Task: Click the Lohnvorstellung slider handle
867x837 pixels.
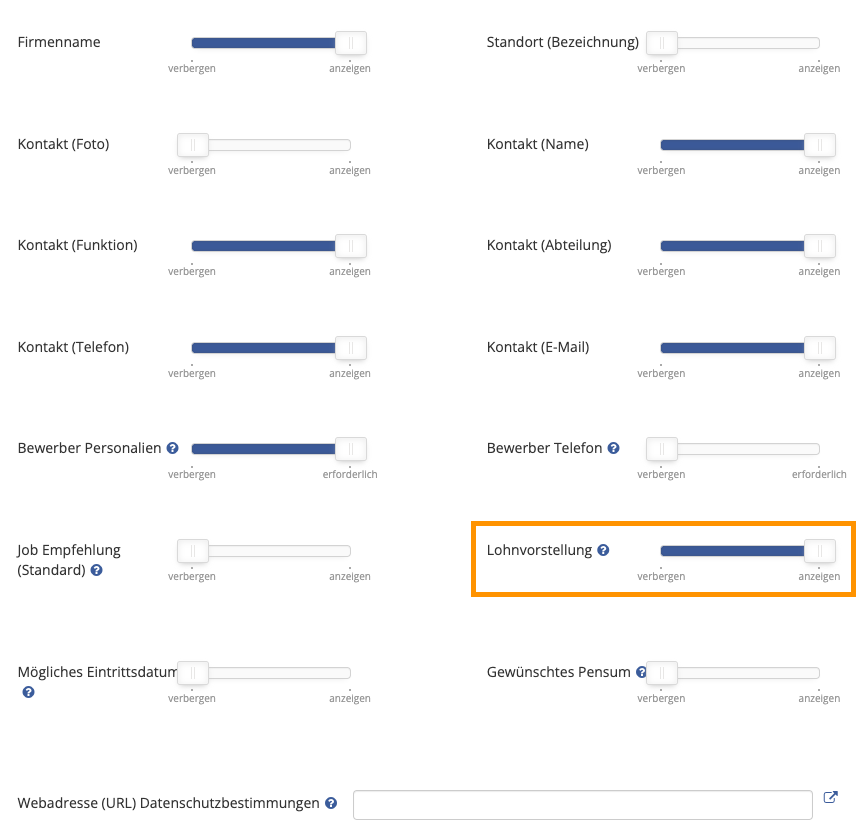Action: click(x=819, y=551)
